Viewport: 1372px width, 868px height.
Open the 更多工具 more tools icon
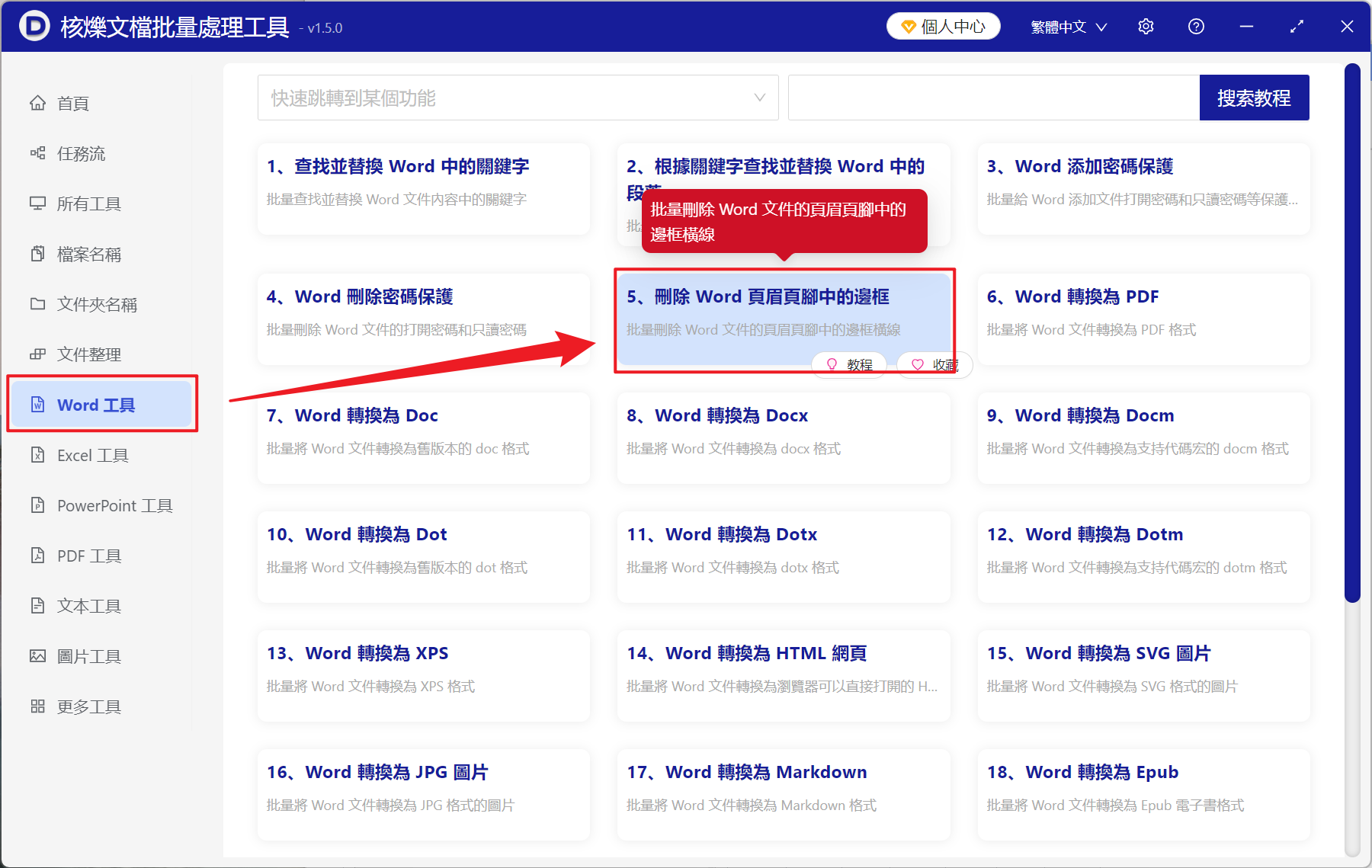coord(38,706)
